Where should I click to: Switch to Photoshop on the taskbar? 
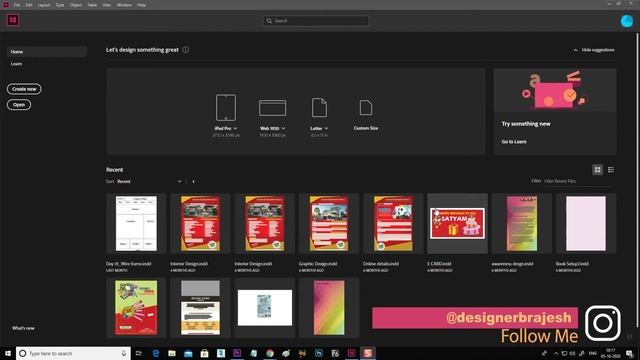[x=319, y=353]
